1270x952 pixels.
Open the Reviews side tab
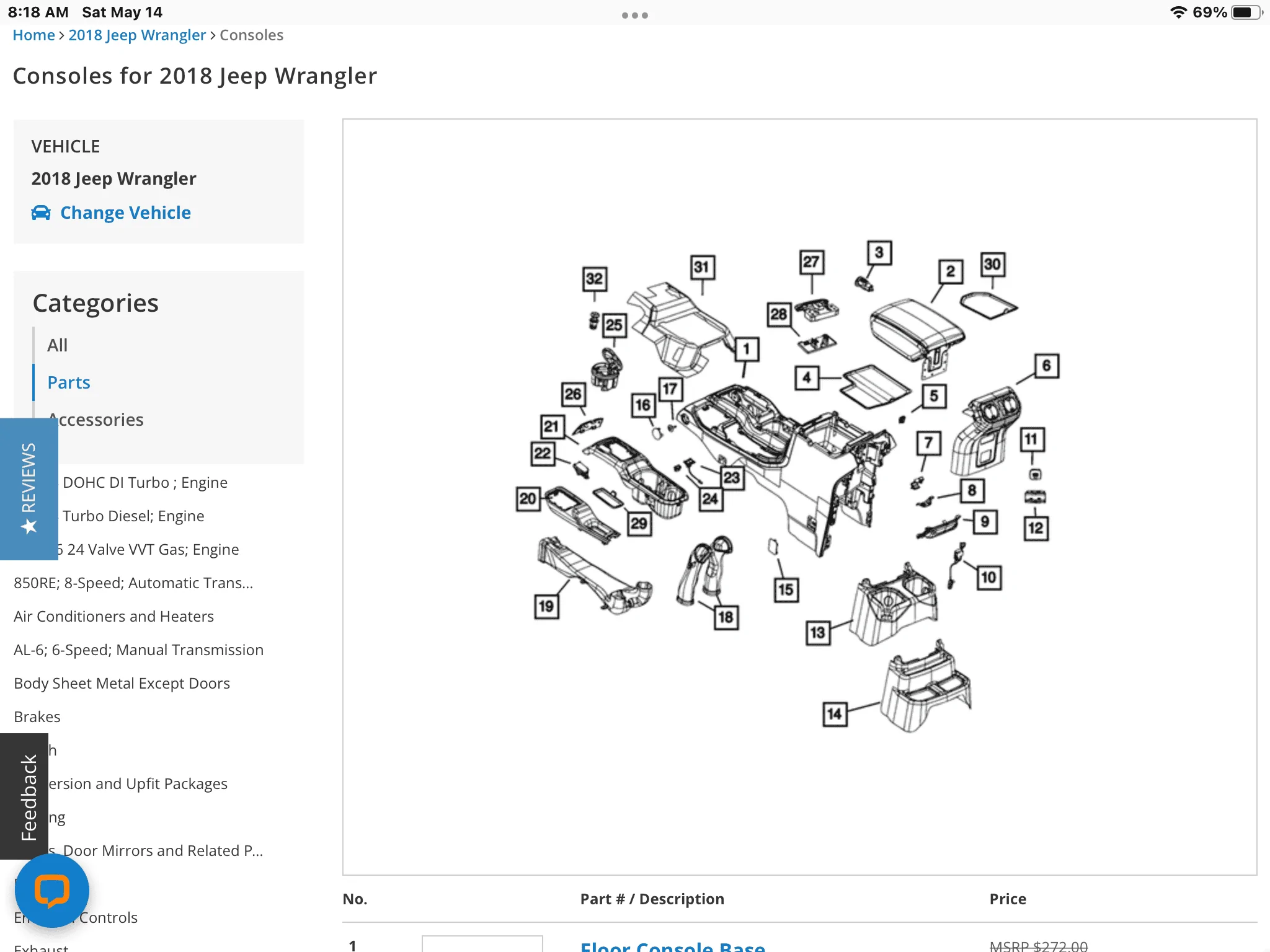[x=29, y=488]
